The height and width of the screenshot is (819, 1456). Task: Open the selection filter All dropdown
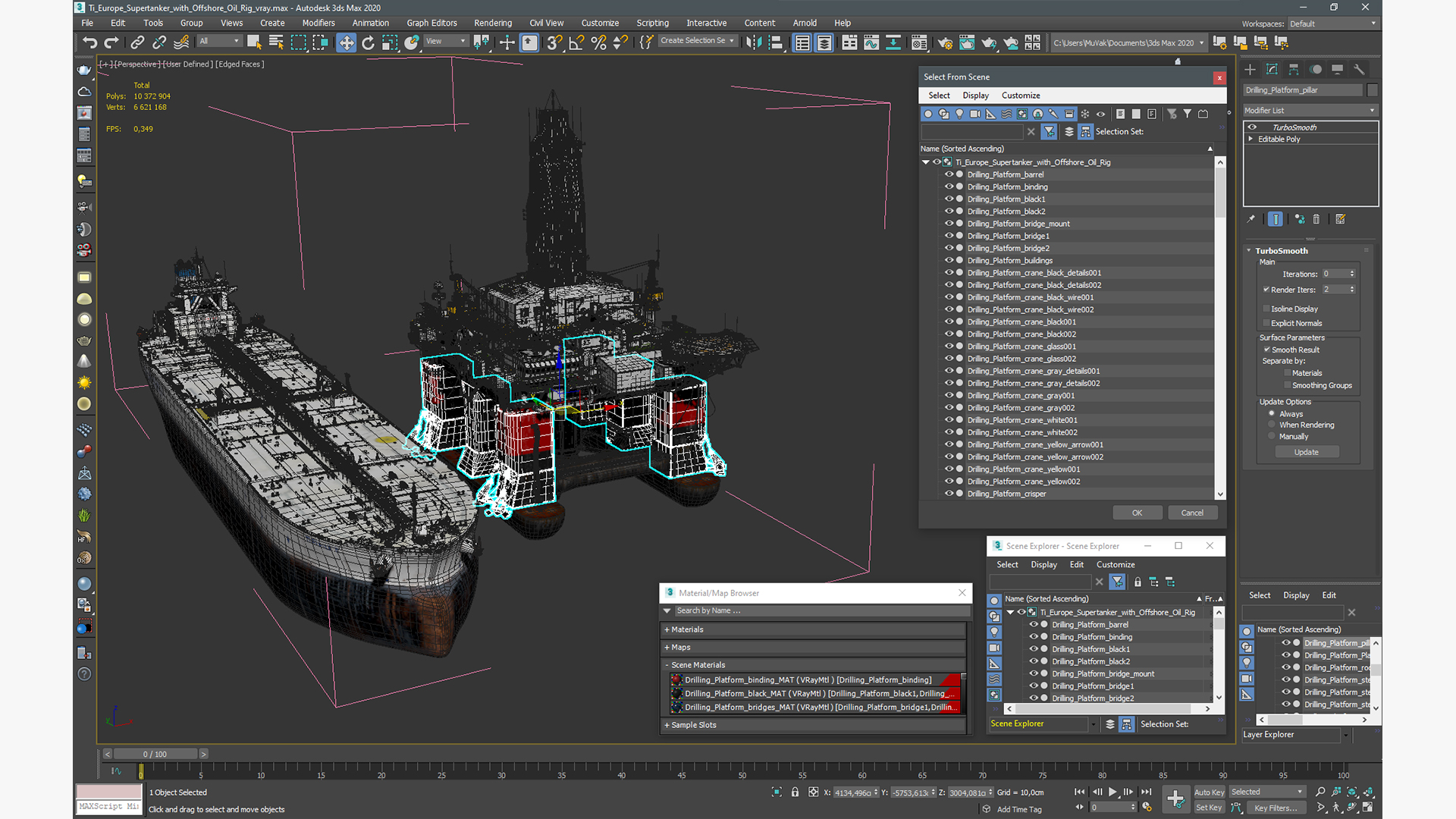point(219,41)
